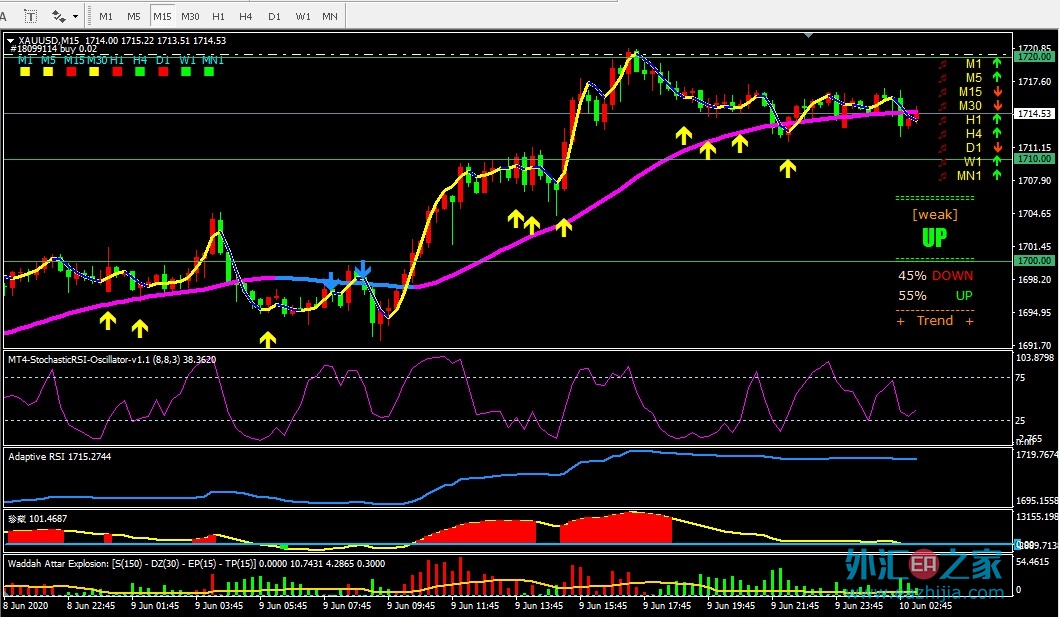This screenshot has height=617, width=1060.
Task: Click the [weak] trend strength label
Action: [935, 214]
